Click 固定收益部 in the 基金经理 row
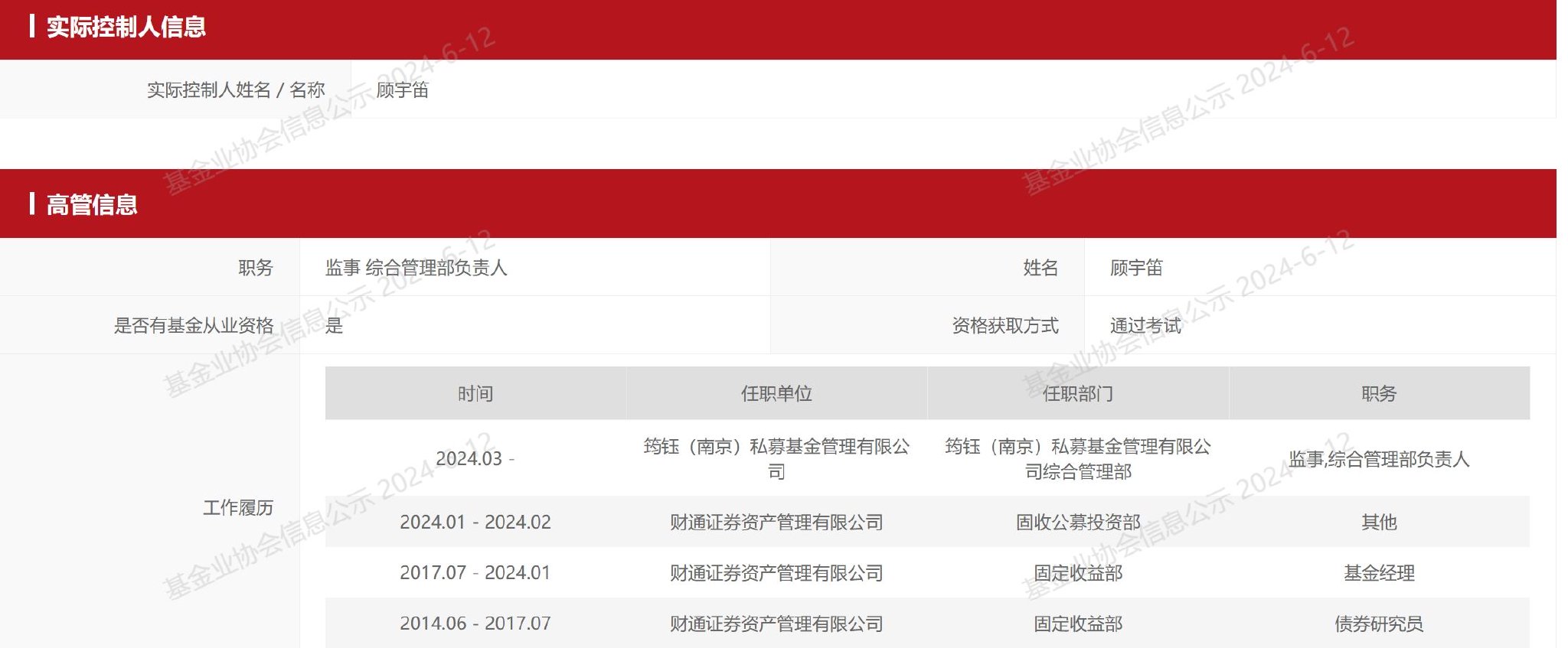The height and width of the screenshot is (648, 1568). [1078, 573]
